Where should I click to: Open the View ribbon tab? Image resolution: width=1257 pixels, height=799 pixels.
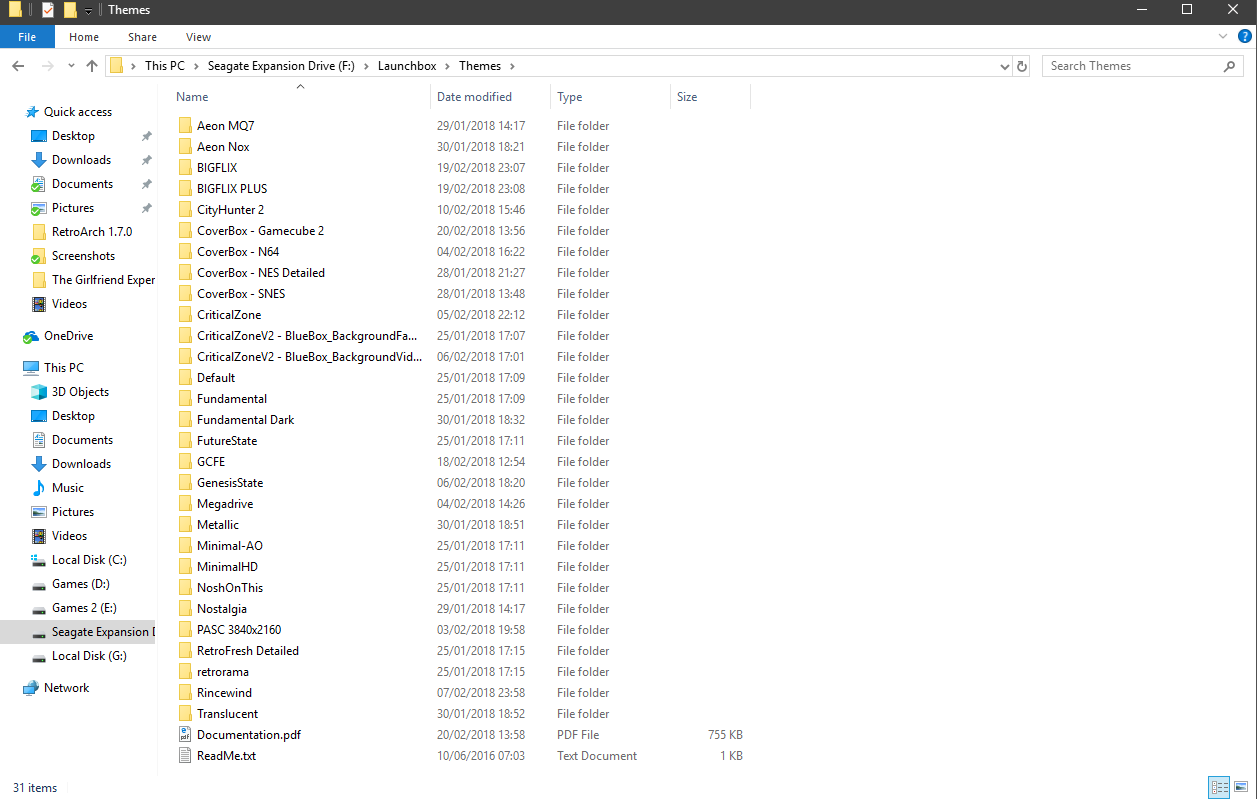pyautogui.click(x=198, y=37)
